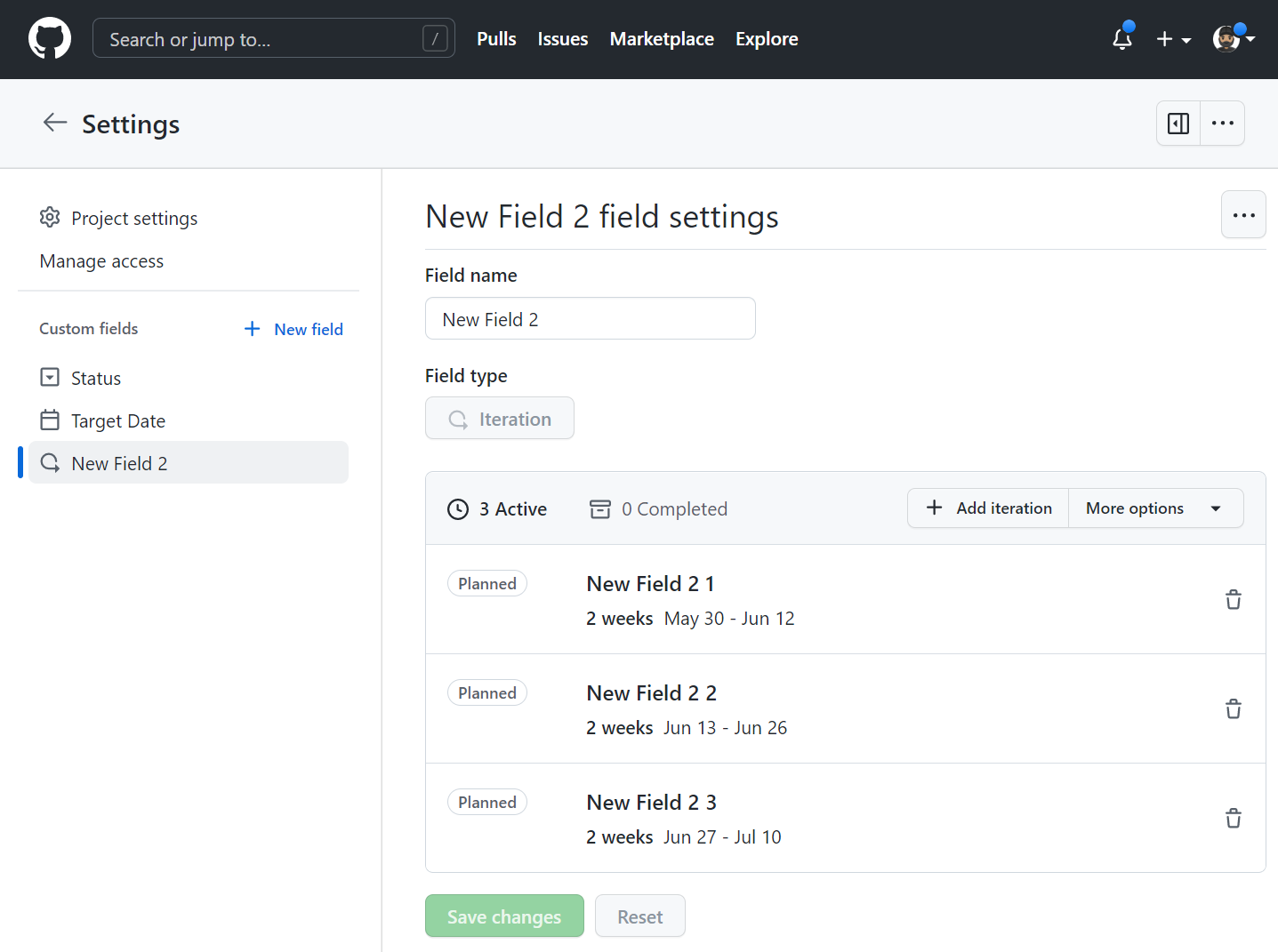
Task: Open the Marketplace page
Action: (662, 39)
